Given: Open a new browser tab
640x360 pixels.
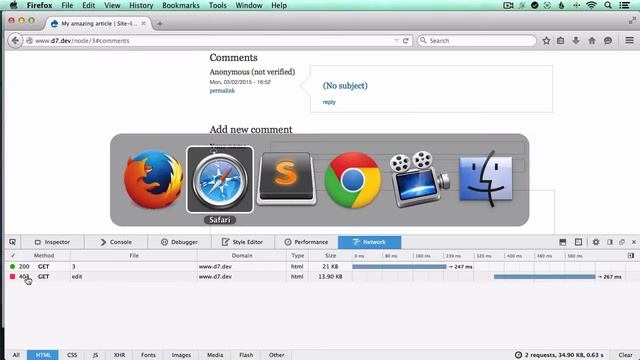Looking at the screenshot, I should point(160,24).
